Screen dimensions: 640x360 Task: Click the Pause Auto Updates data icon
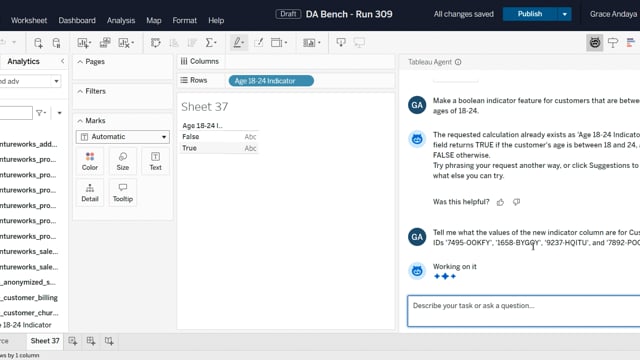[56, 43]
